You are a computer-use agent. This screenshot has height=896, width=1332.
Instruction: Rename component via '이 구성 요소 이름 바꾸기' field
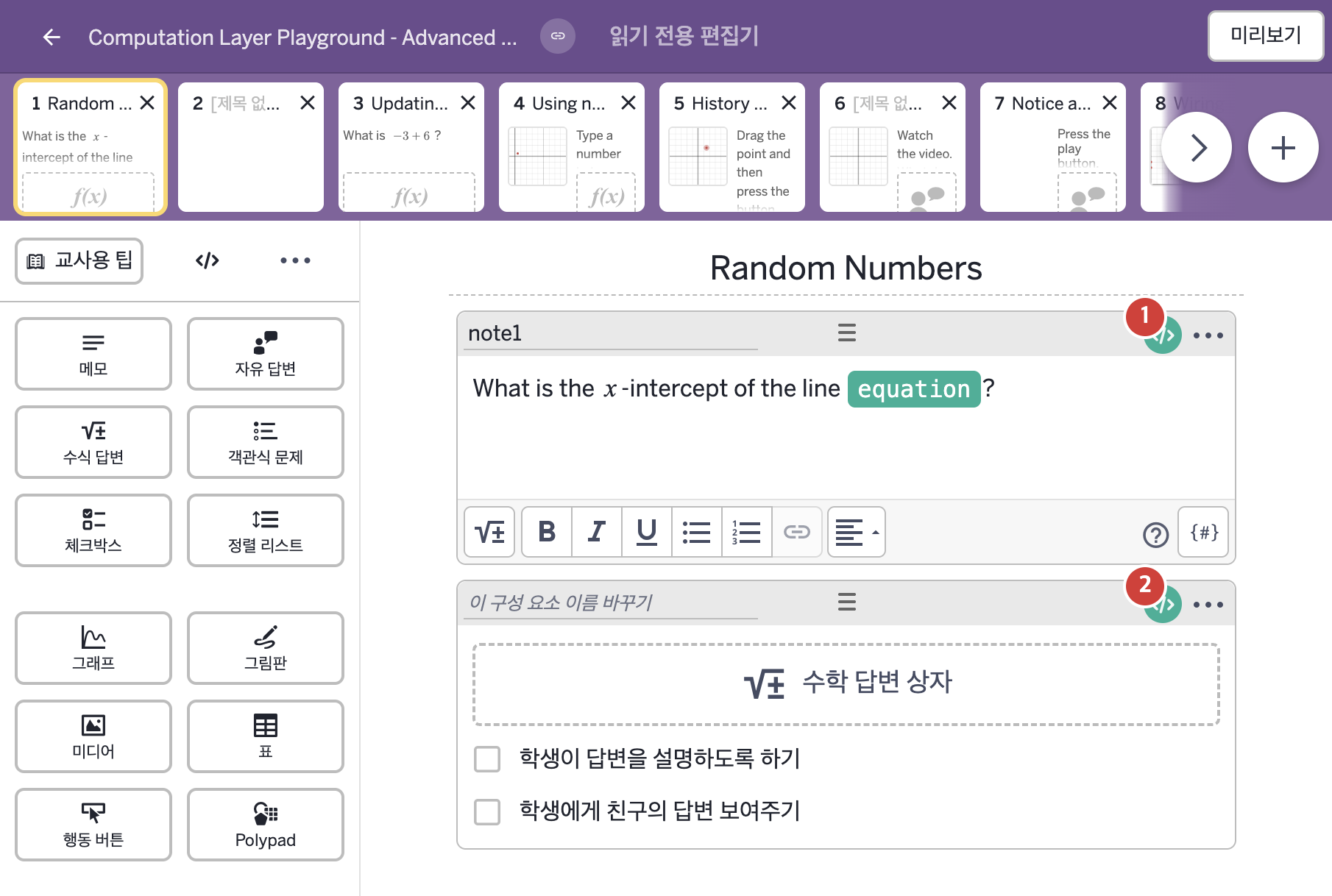click(x=611, y=602)
